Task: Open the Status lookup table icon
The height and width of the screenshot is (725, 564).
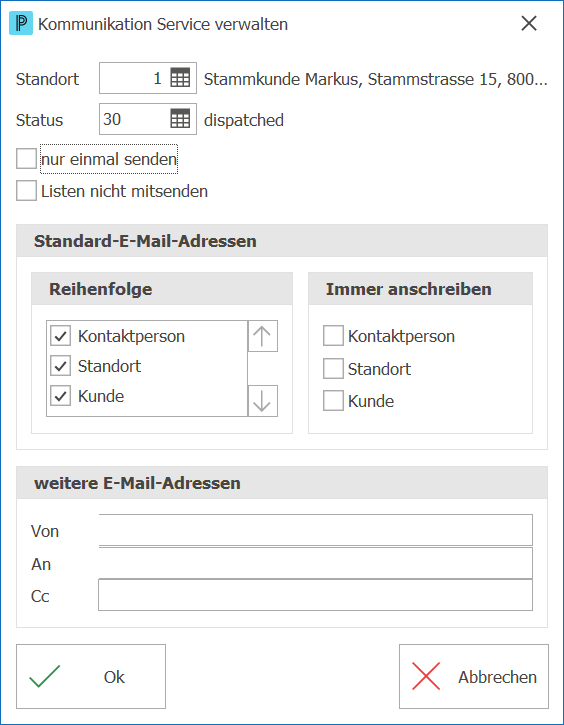Action: point(180,119)
